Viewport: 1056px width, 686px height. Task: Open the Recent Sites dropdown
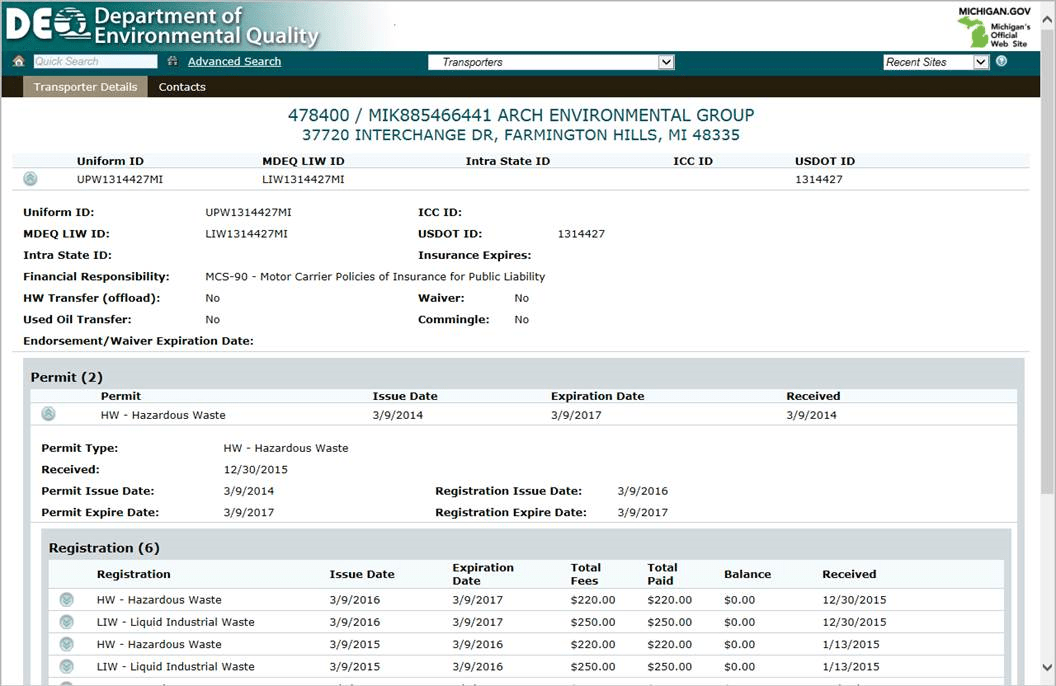[935, 62]
